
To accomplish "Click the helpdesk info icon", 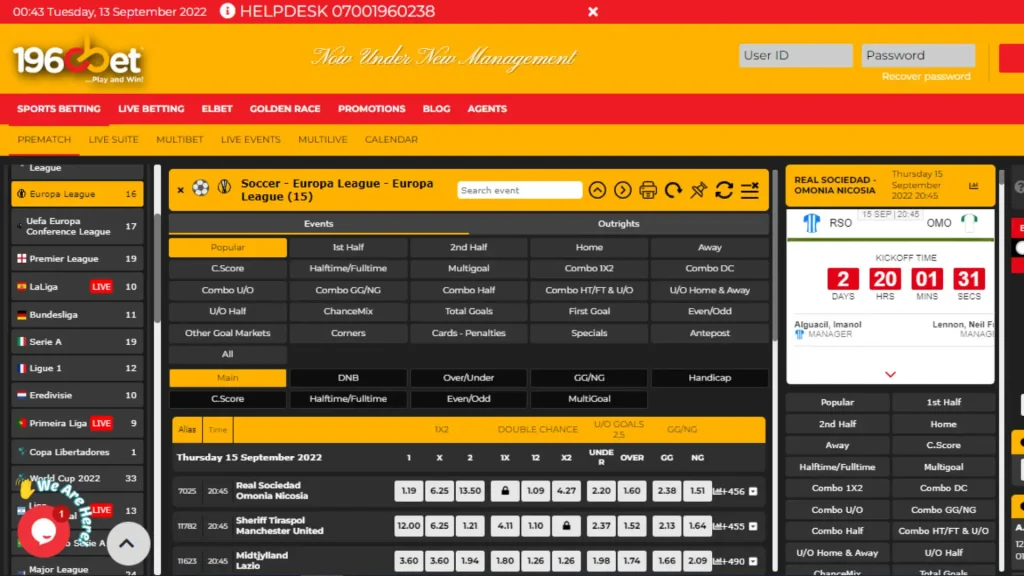I will [227, 11].
